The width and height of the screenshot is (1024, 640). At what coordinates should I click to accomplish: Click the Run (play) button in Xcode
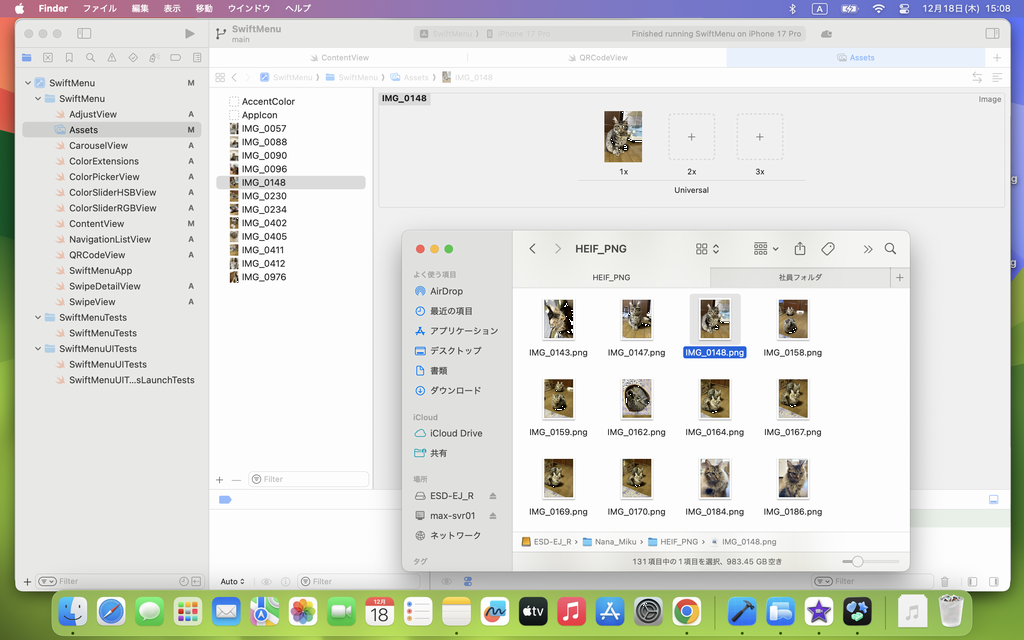(190, 33)
